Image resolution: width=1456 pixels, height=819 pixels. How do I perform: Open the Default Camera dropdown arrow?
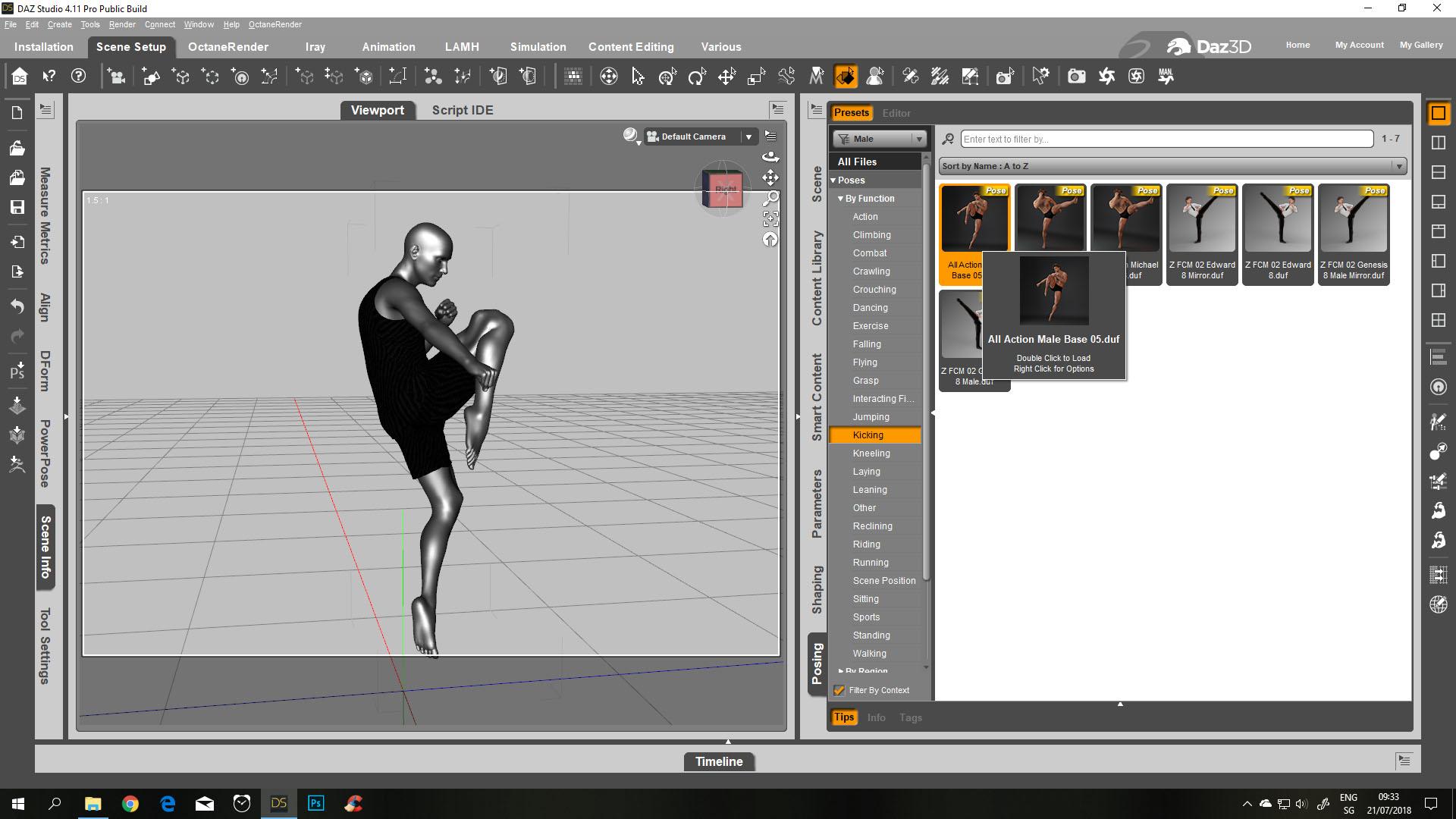tap(748, 136)
